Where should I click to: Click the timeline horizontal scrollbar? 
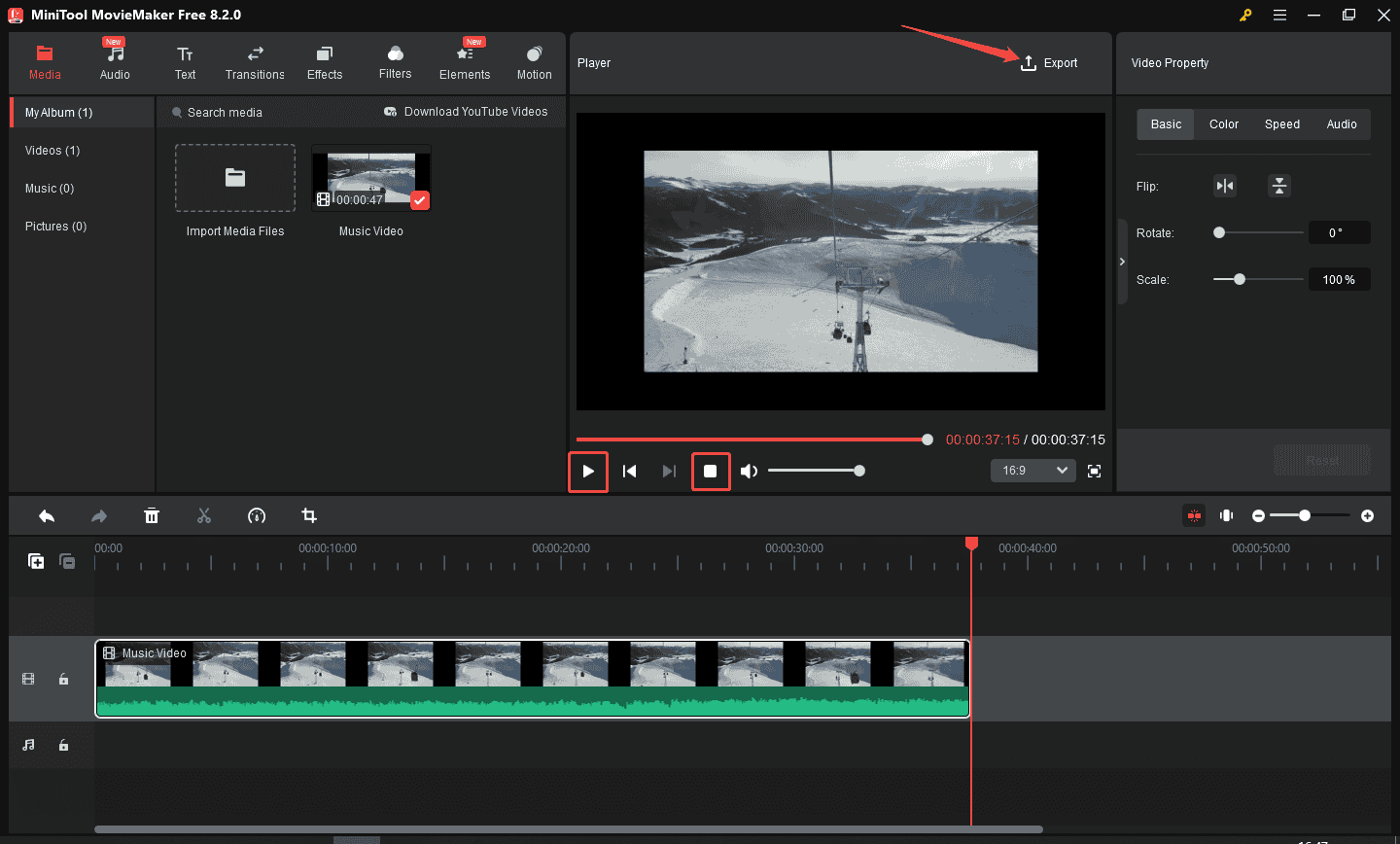tap(569, 829)
